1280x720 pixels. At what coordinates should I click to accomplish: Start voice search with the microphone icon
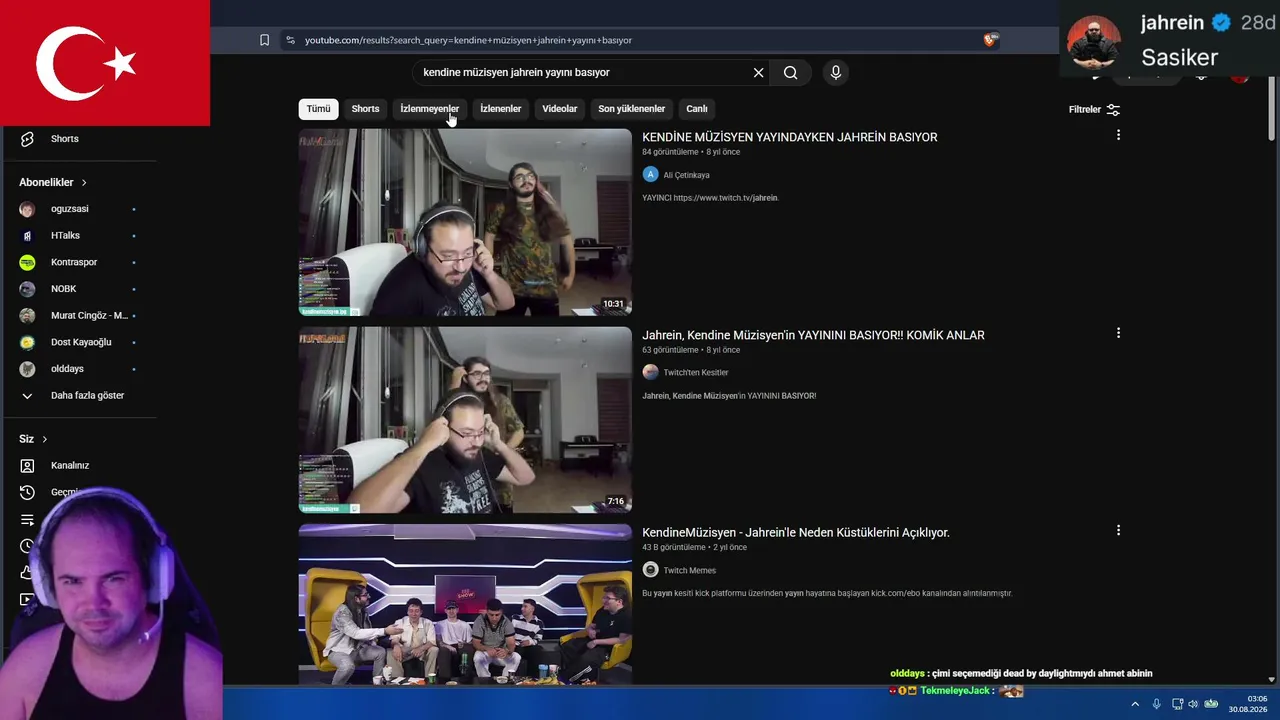[836, 72]
